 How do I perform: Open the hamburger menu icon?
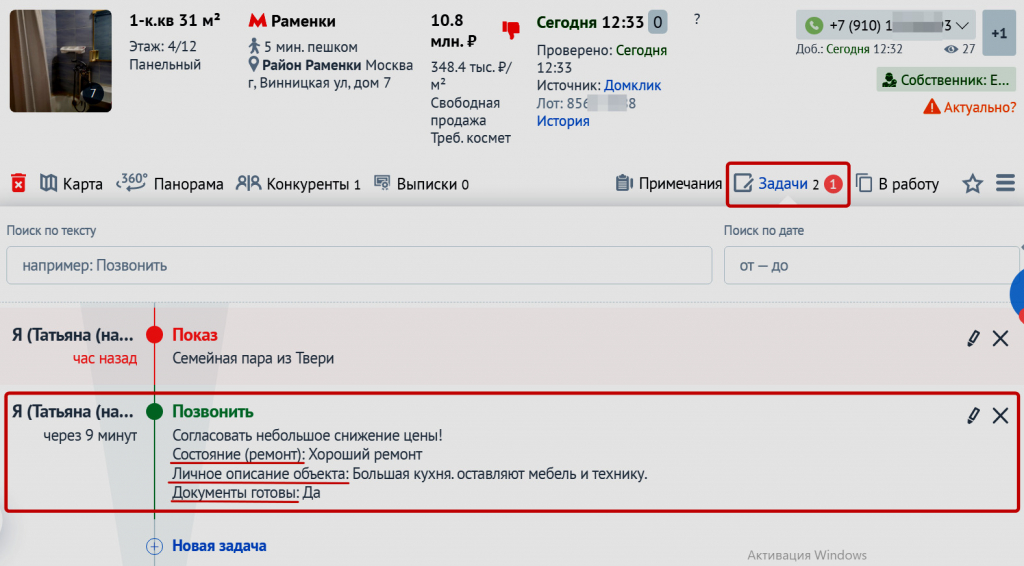(1005, 184)
